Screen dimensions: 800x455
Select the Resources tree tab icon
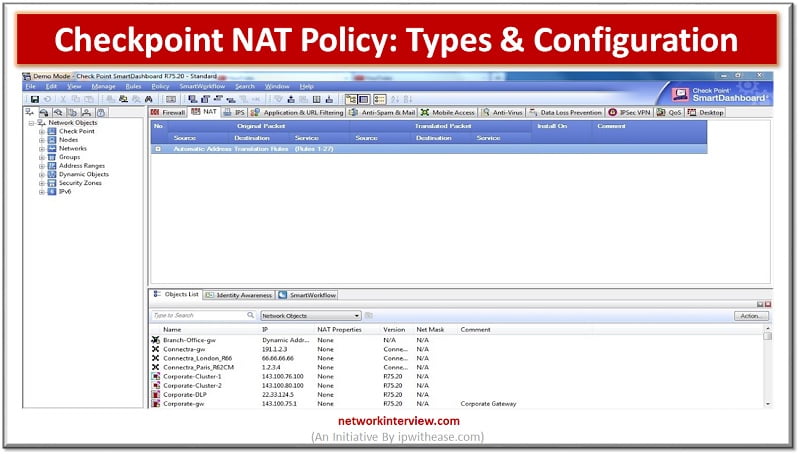[x=59, y=112]
